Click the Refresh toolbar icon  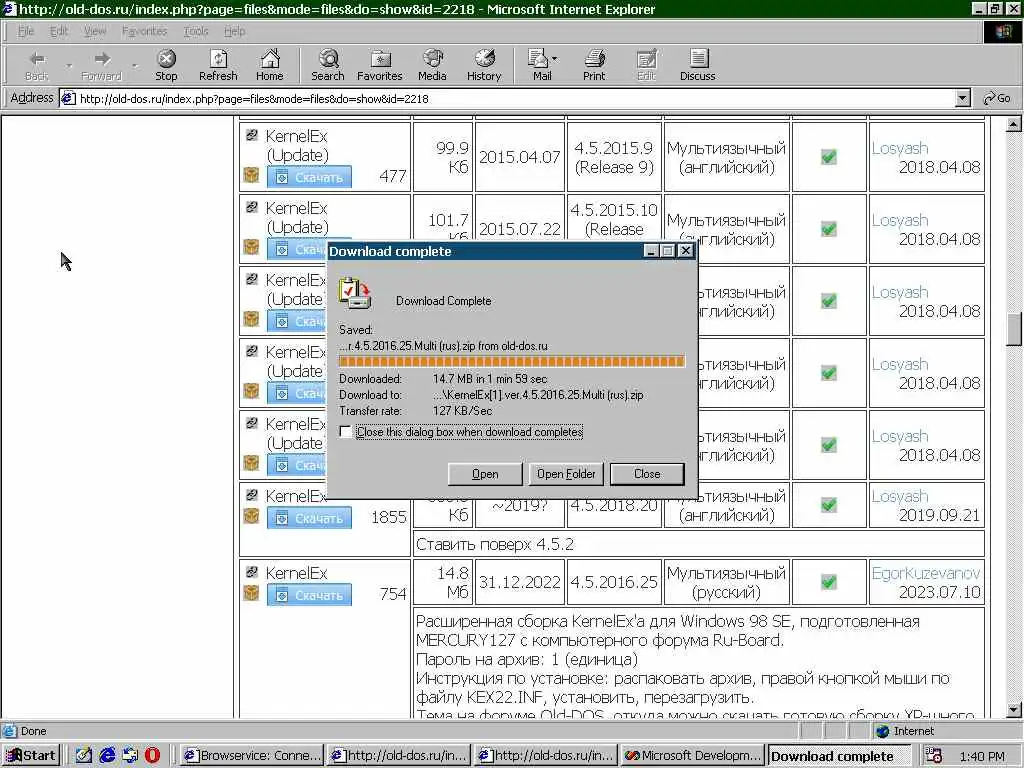[x=218, y=65]
